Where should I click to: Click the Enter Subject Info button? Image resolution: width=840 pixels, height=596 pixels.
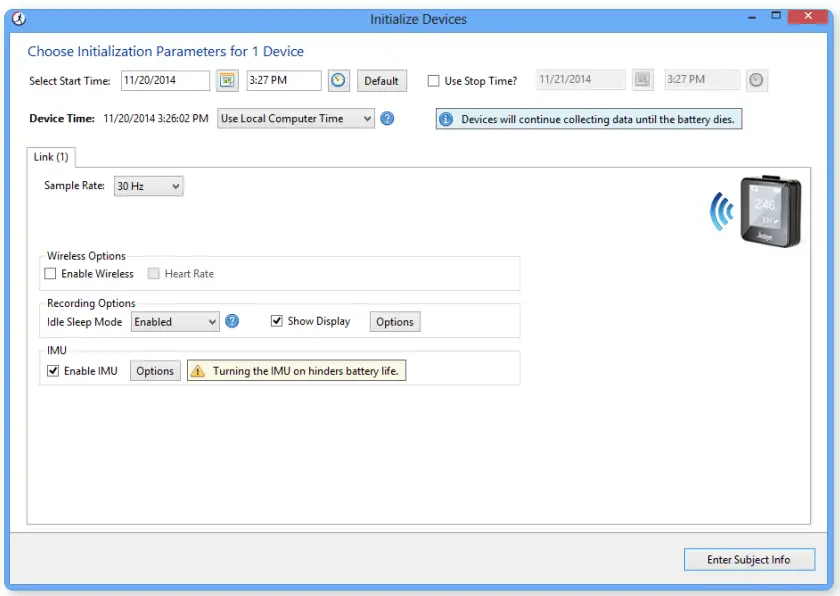(749, 560)
